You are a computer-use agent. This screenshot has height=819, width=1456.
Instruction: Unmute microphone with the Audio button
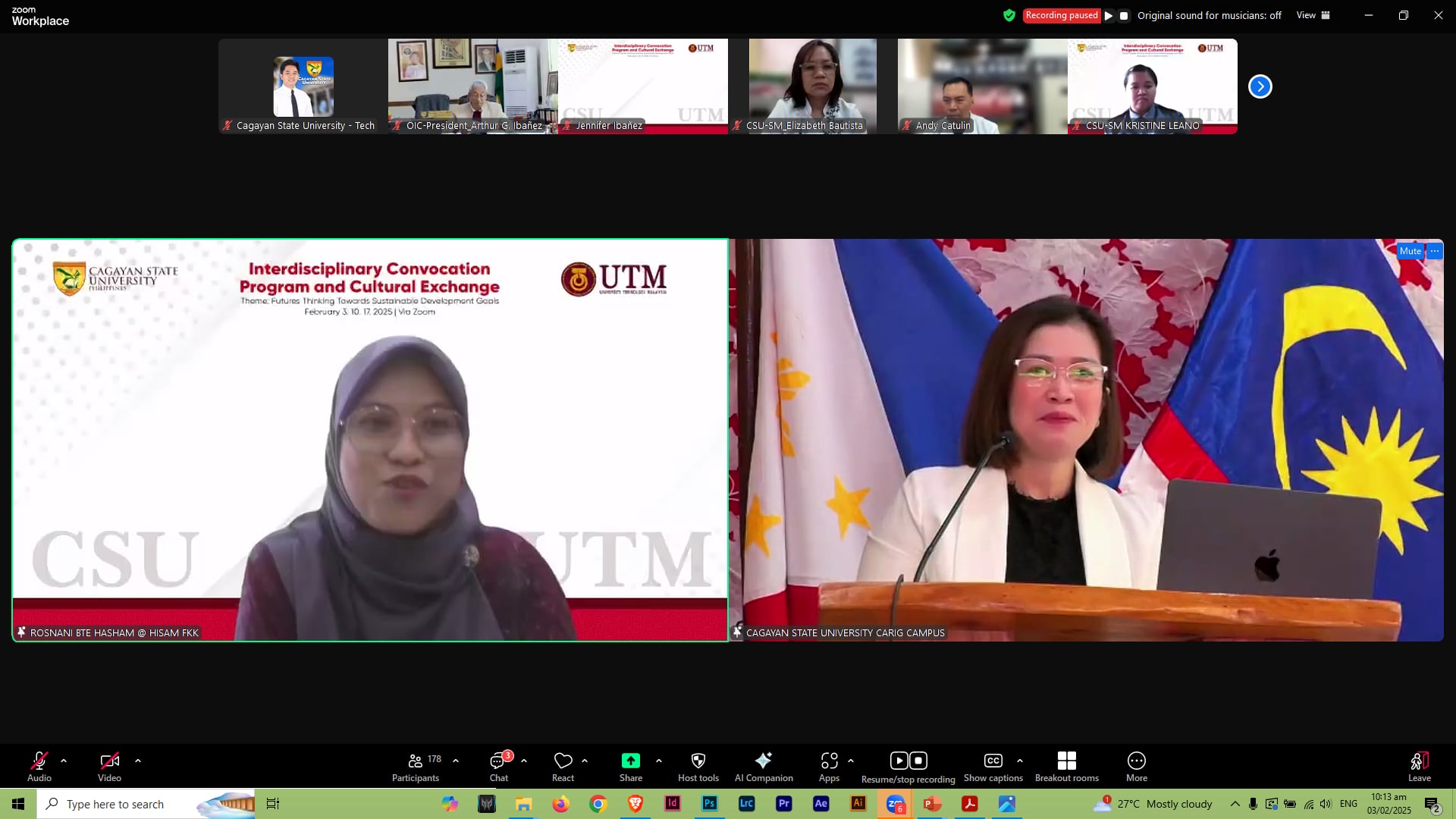39,766
